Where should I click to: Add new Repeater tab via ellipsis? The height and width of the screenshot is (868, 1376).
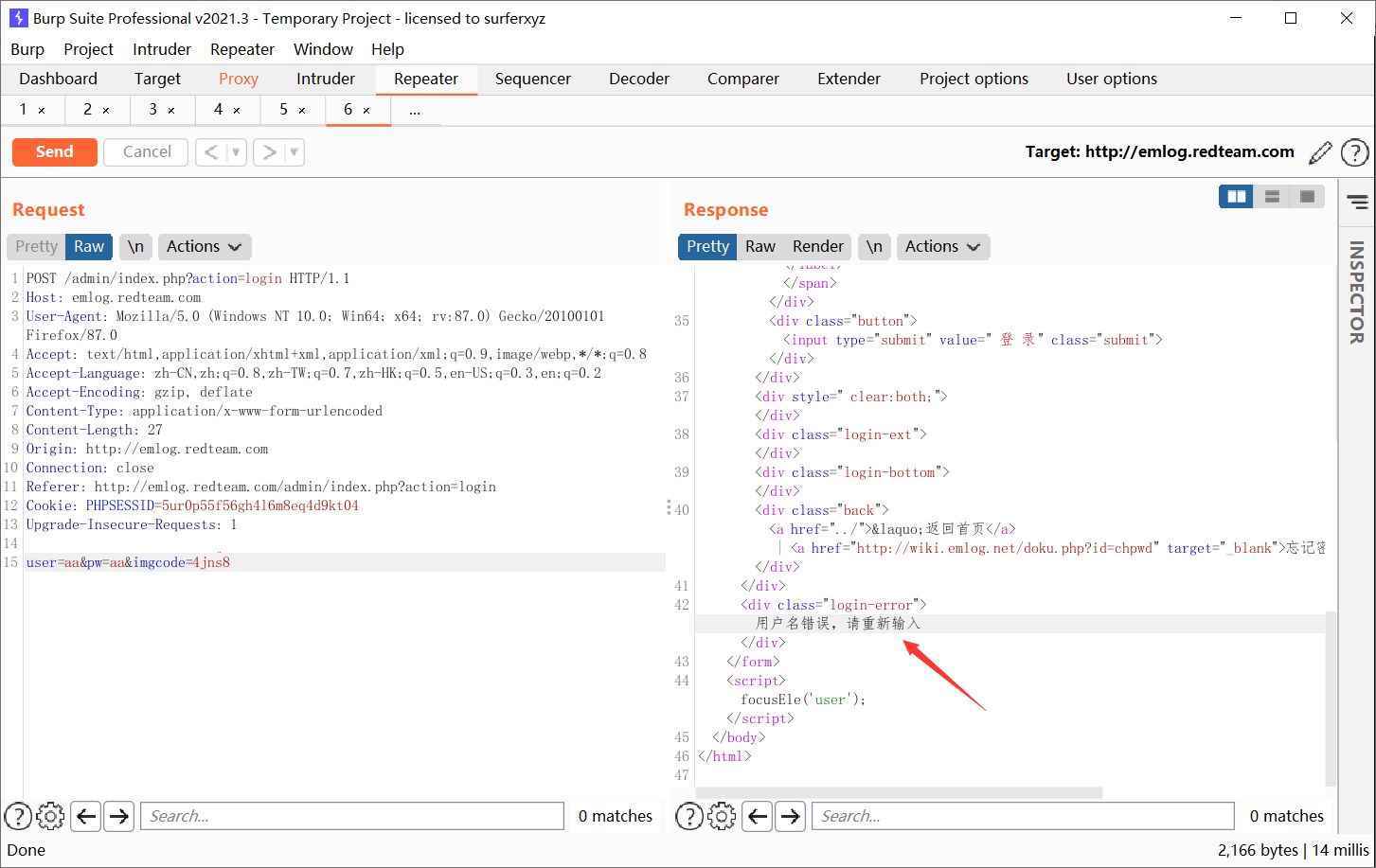(414, 111)
